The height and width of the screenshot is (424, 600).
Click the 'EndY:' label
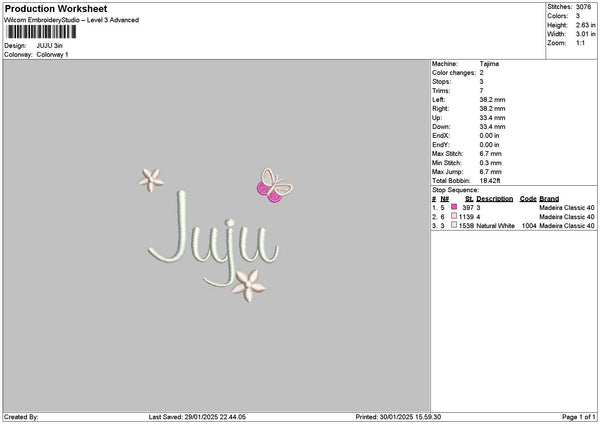pos(441,145)
